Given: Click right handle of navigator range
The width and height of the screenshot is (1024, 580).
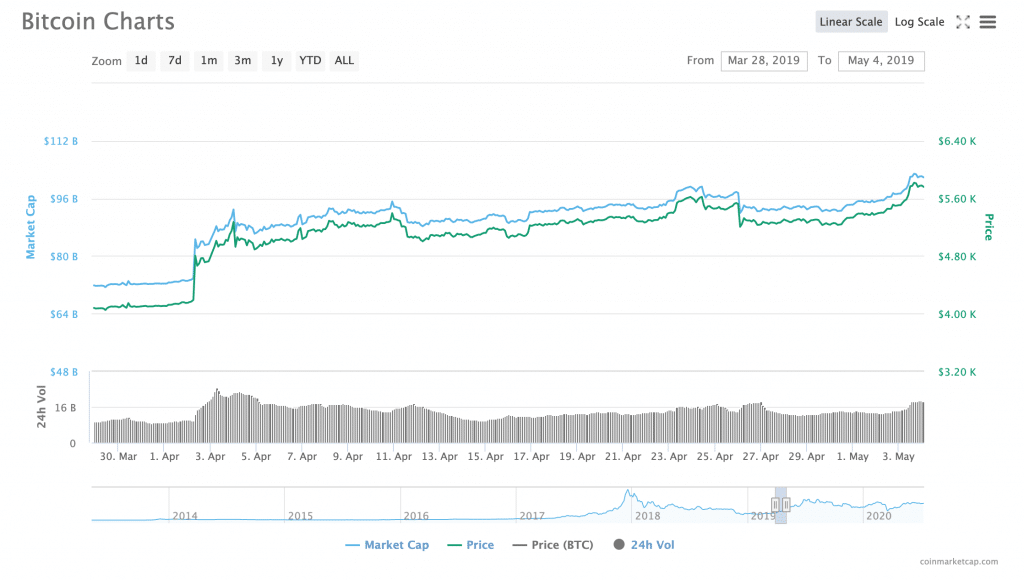Looking at the screenshot, I should point(786,505).
